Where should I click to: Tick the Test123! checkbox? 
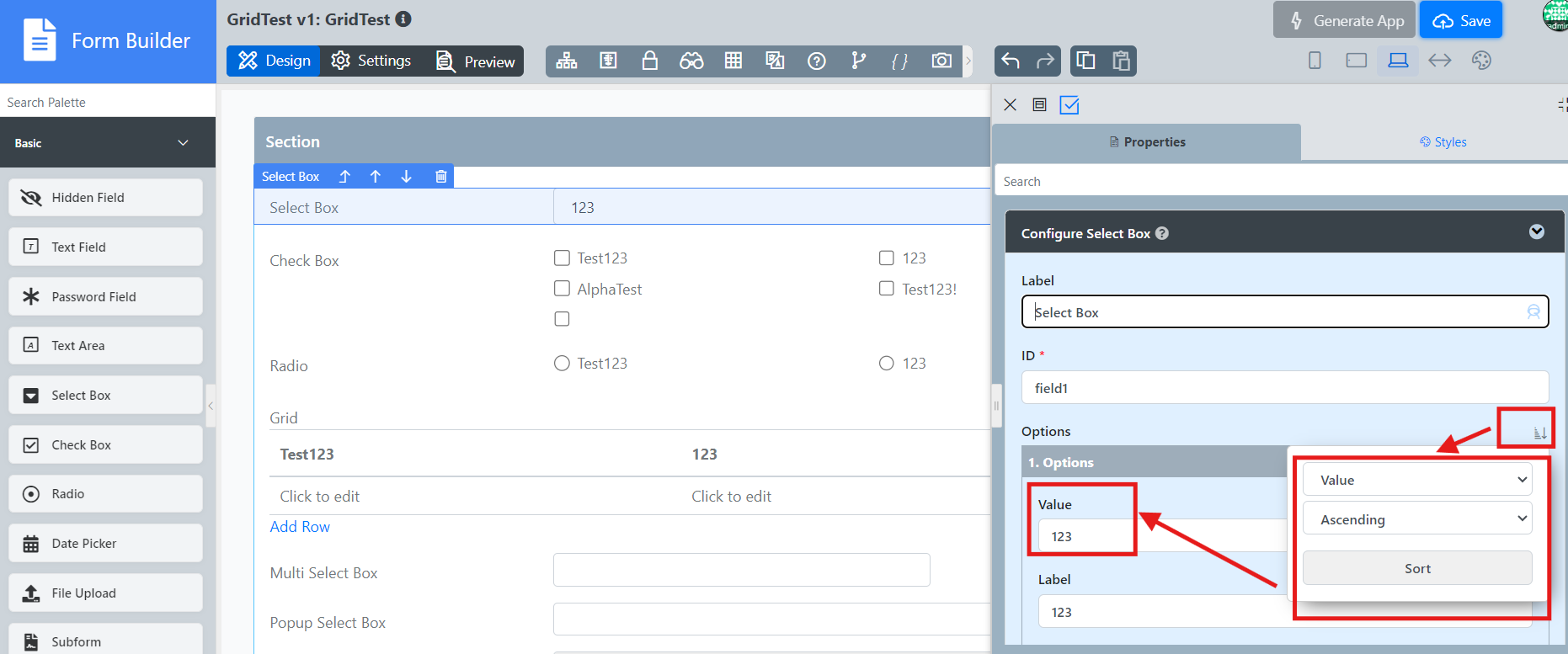pyautogui.click(x=886, y=289)
